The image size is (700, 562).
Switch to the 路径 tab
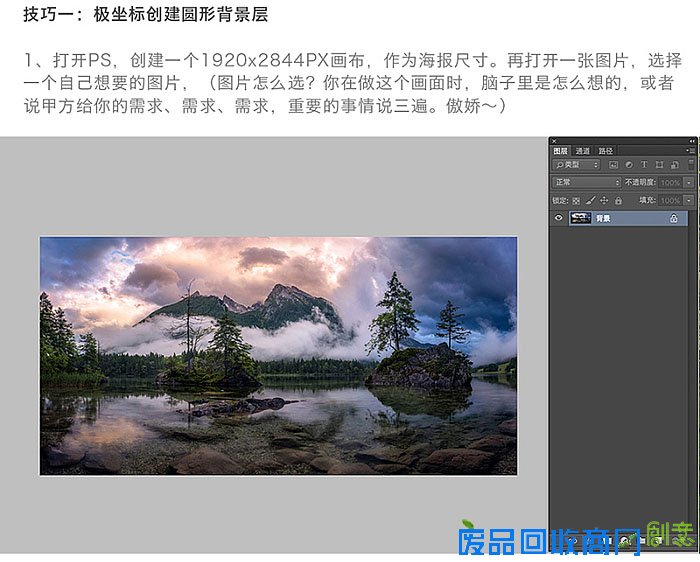pyautogui.click(x=605, y=151)
